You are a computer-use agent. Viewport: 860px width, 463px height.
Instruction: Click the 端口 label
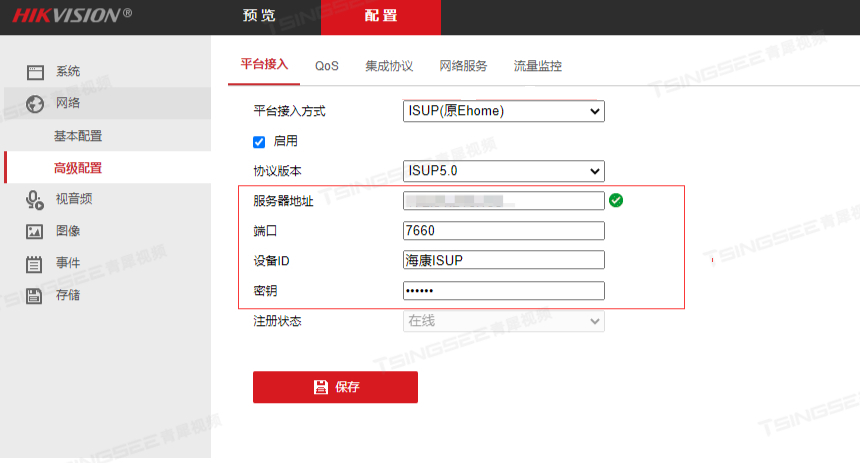click(265, 231)
